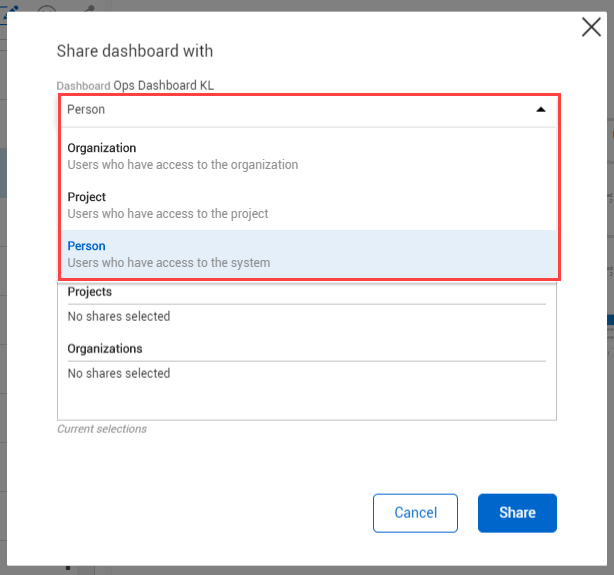Click the share icon behind the dialog
Image resolution: width=614 pixels, height=575 pixels.
(x=89, y=8)
